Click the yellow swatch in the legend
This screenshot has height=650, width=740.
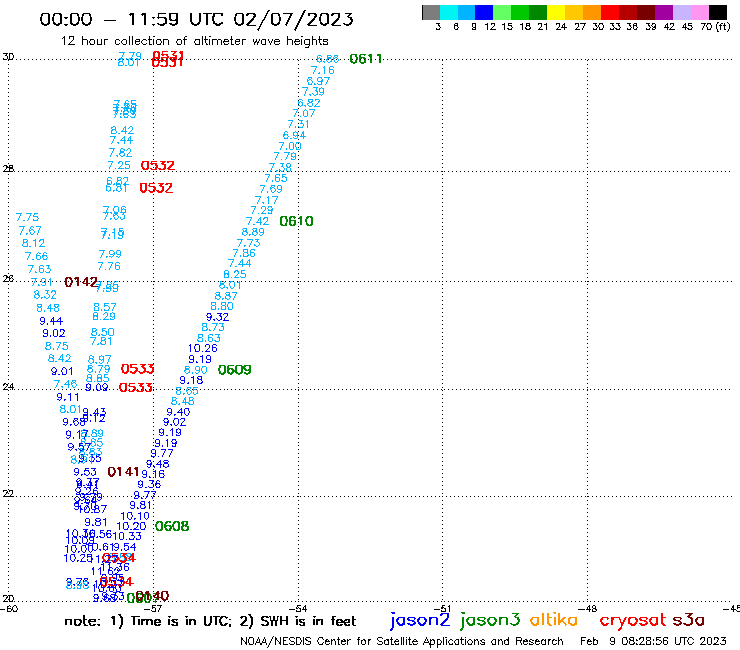tap(556, 12)
